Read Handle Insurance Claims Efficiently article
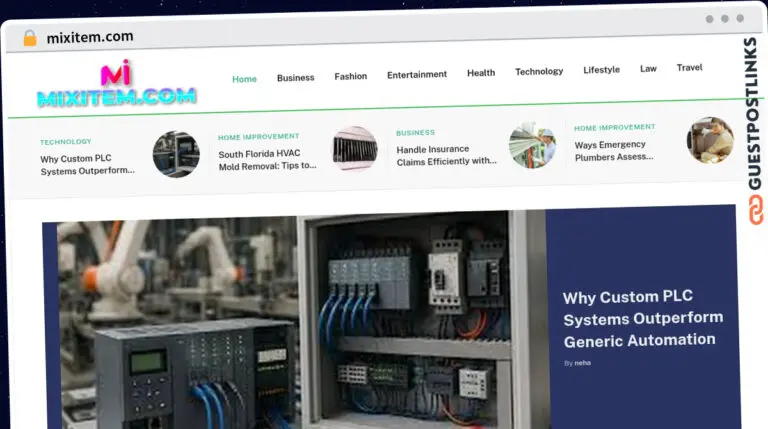Viewport: 768px width, 429px height. coord(446,155)
